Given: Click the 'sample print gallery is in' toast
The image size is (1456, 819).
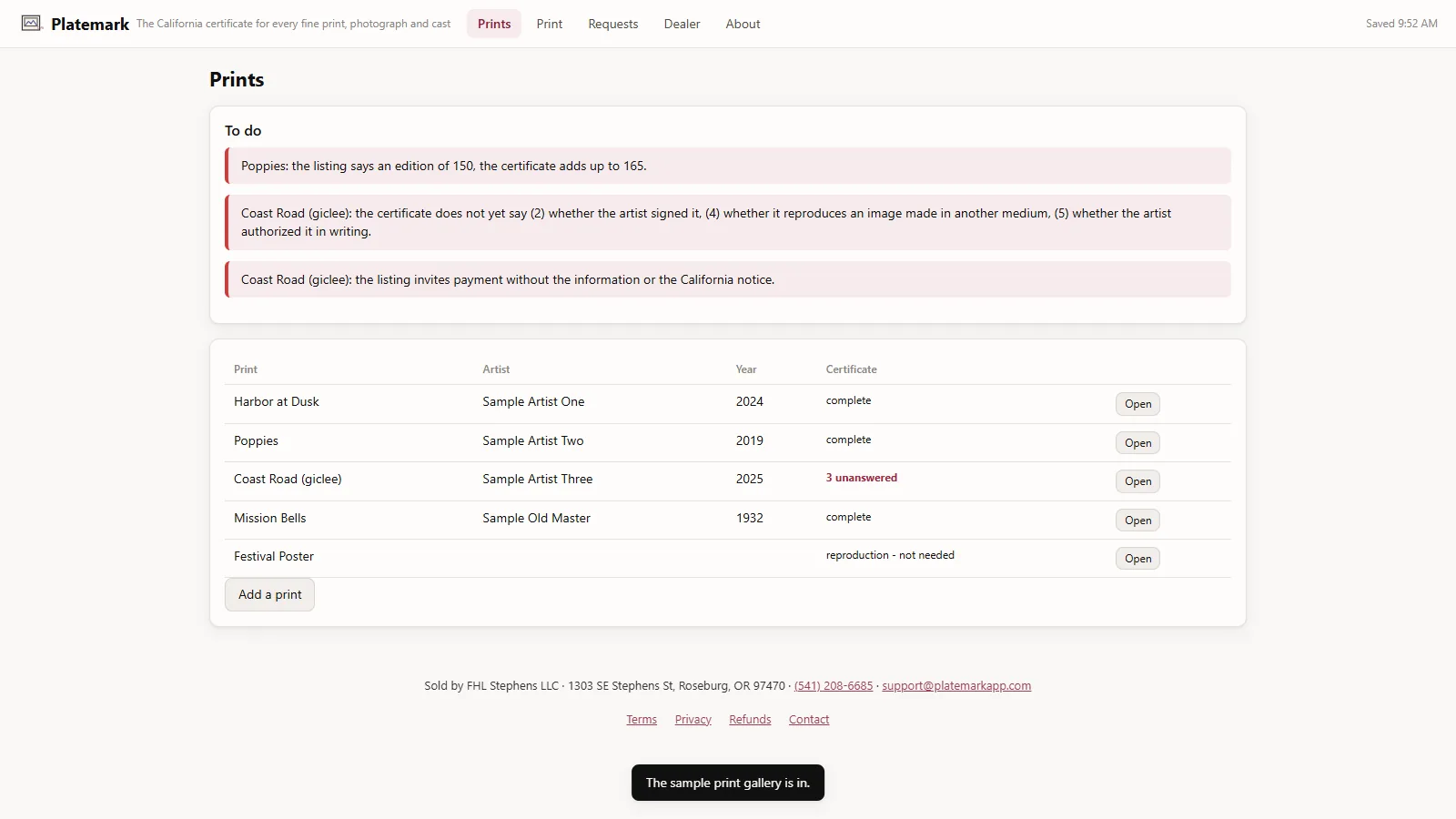Looking at the screenshot, I should (x=728, y=783).
